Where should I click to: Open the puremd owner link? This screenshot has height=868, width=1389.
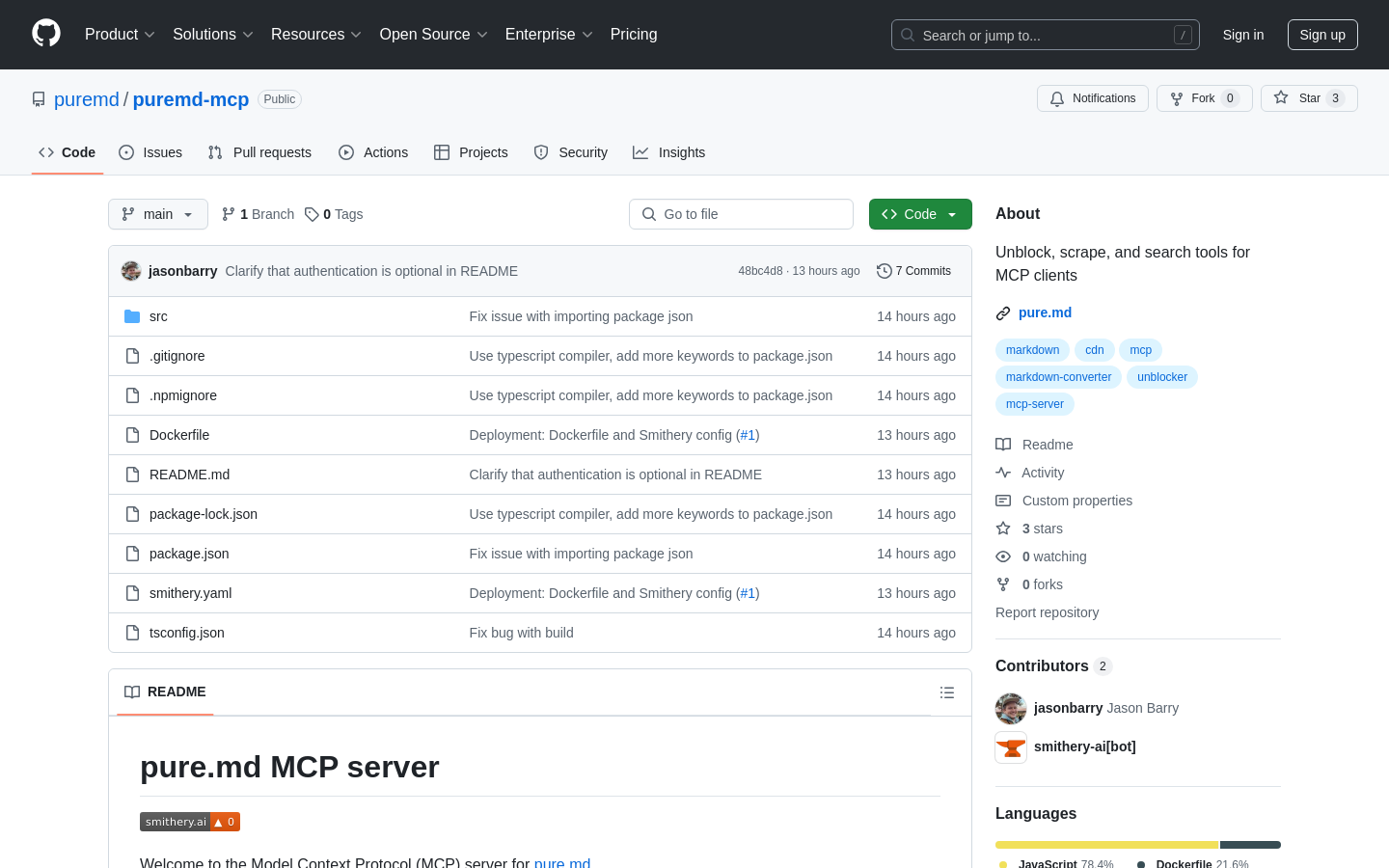coord(87,99)
